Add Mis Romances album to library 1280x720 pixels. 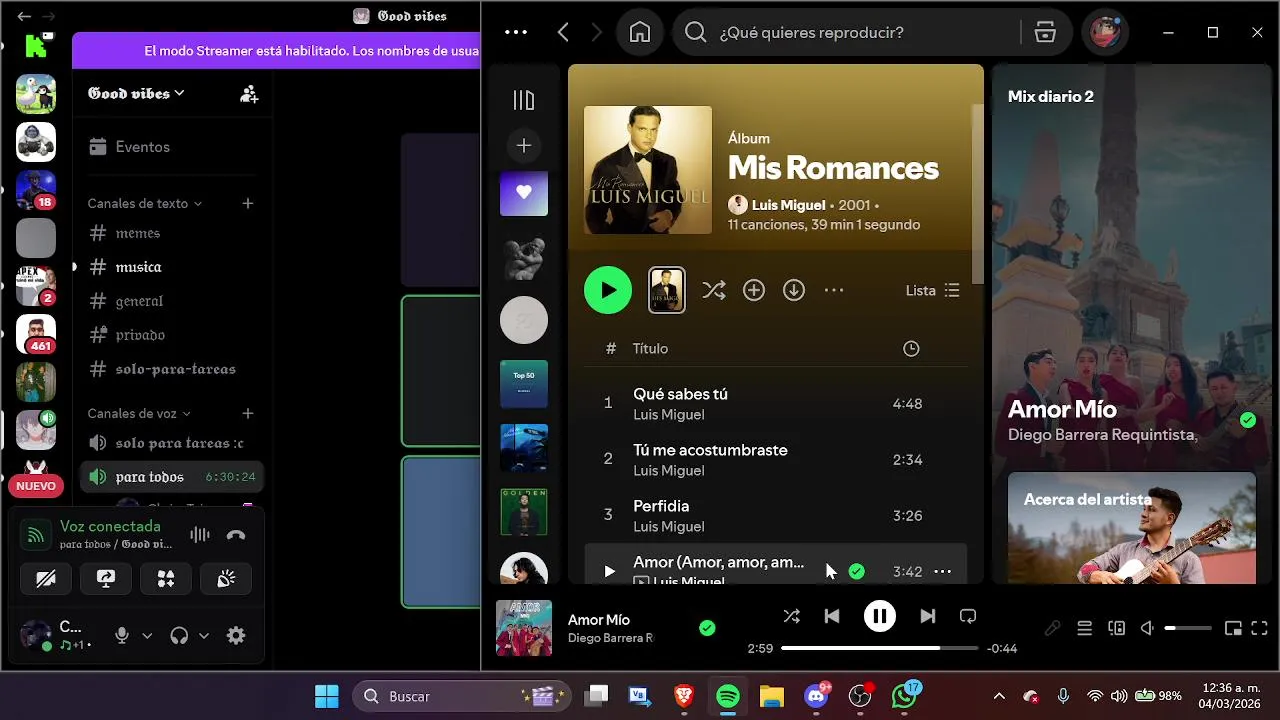[x=754, y=290]
